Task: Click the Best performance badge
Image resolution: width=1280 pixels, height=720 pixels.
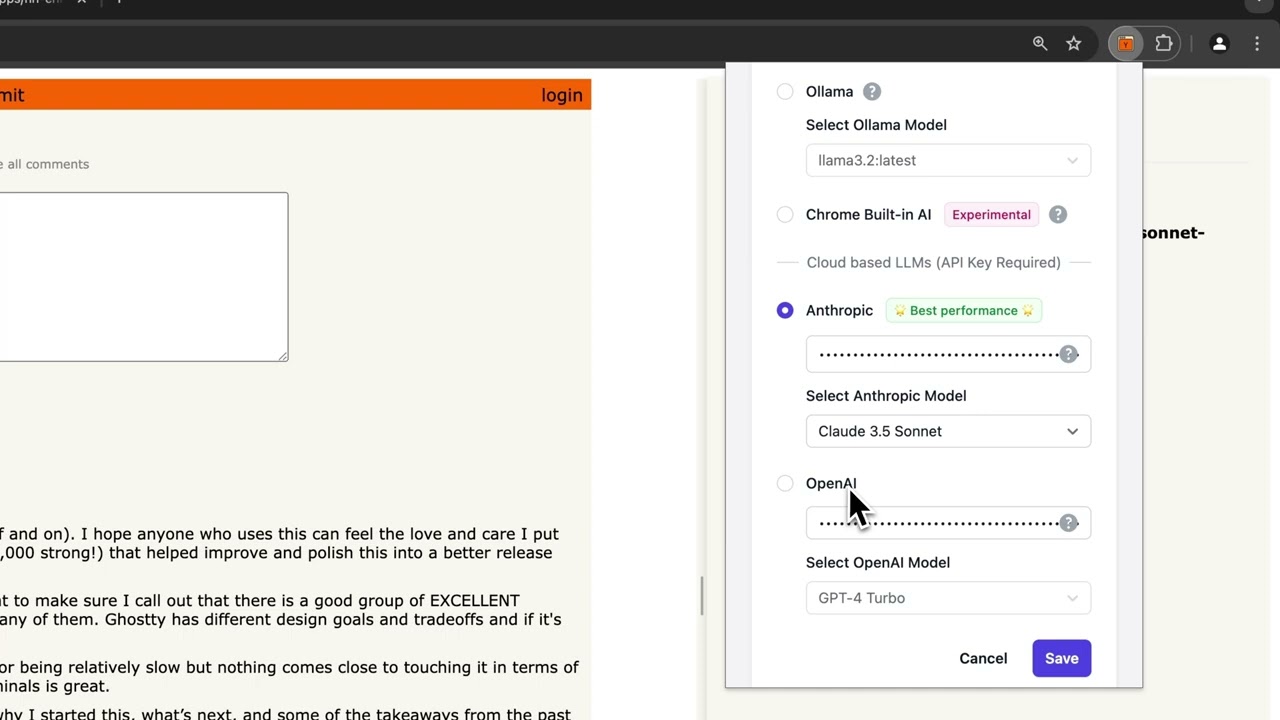Action: 964,310
